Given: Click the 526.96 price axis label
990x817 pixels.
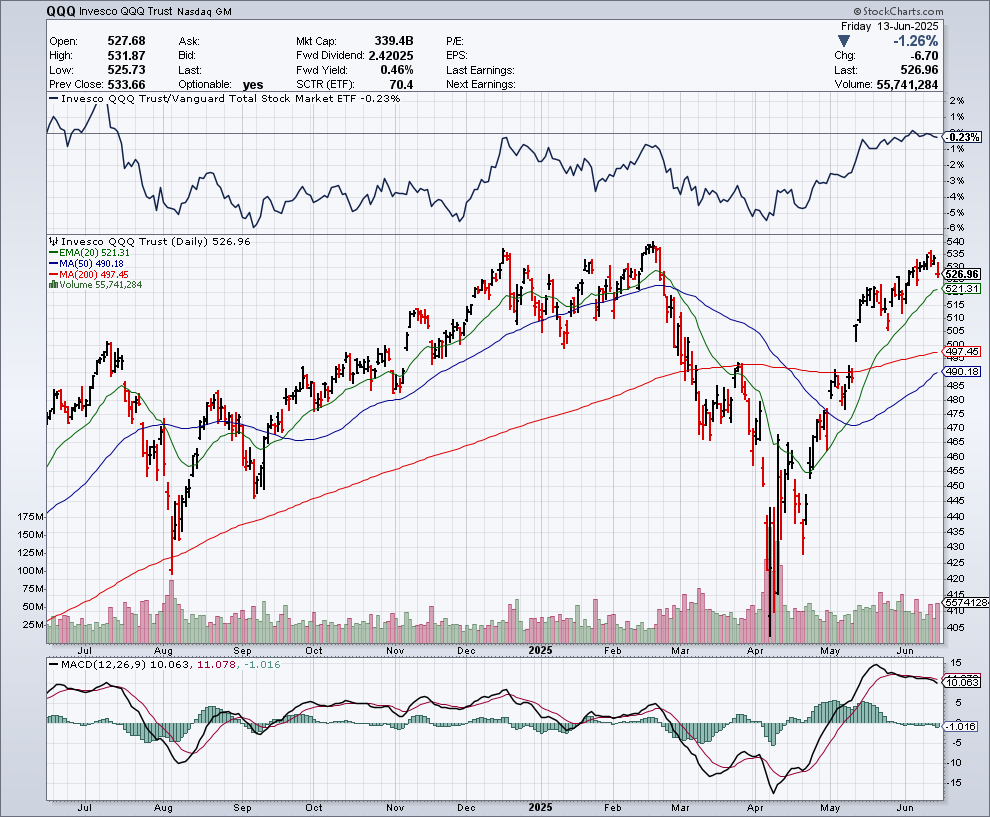Looking at the screenshot, I should pos(962,274).
